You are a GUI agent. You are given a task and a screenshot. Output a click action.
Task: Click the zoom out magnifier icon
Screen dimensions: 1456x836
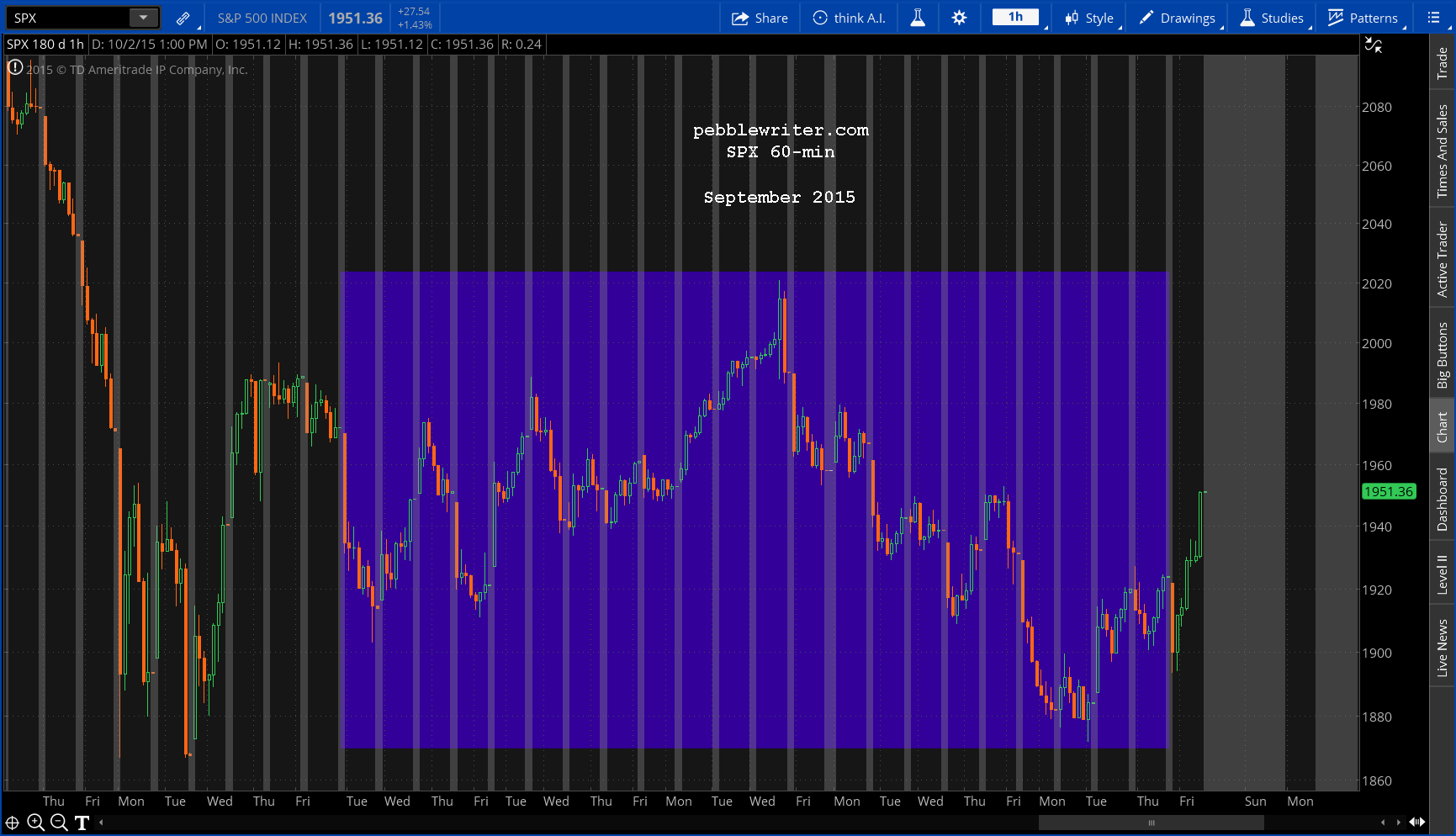pos(59,823)
